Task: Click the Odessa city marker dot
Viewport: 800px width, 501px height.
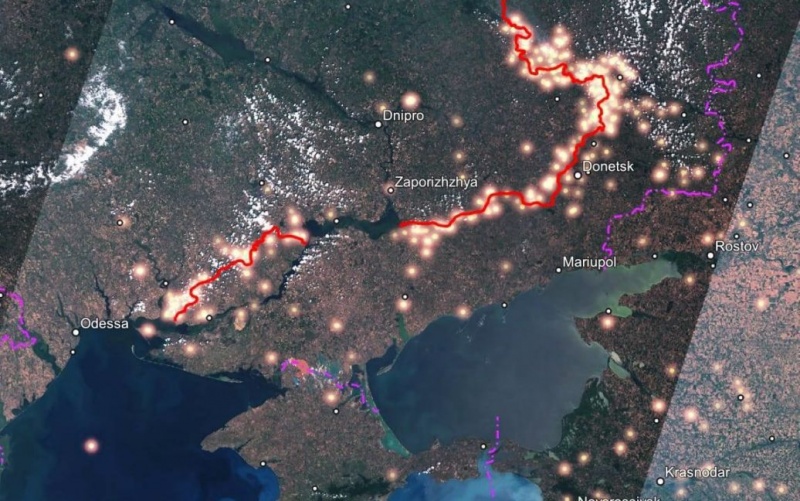Action: (x=76, y=332)
